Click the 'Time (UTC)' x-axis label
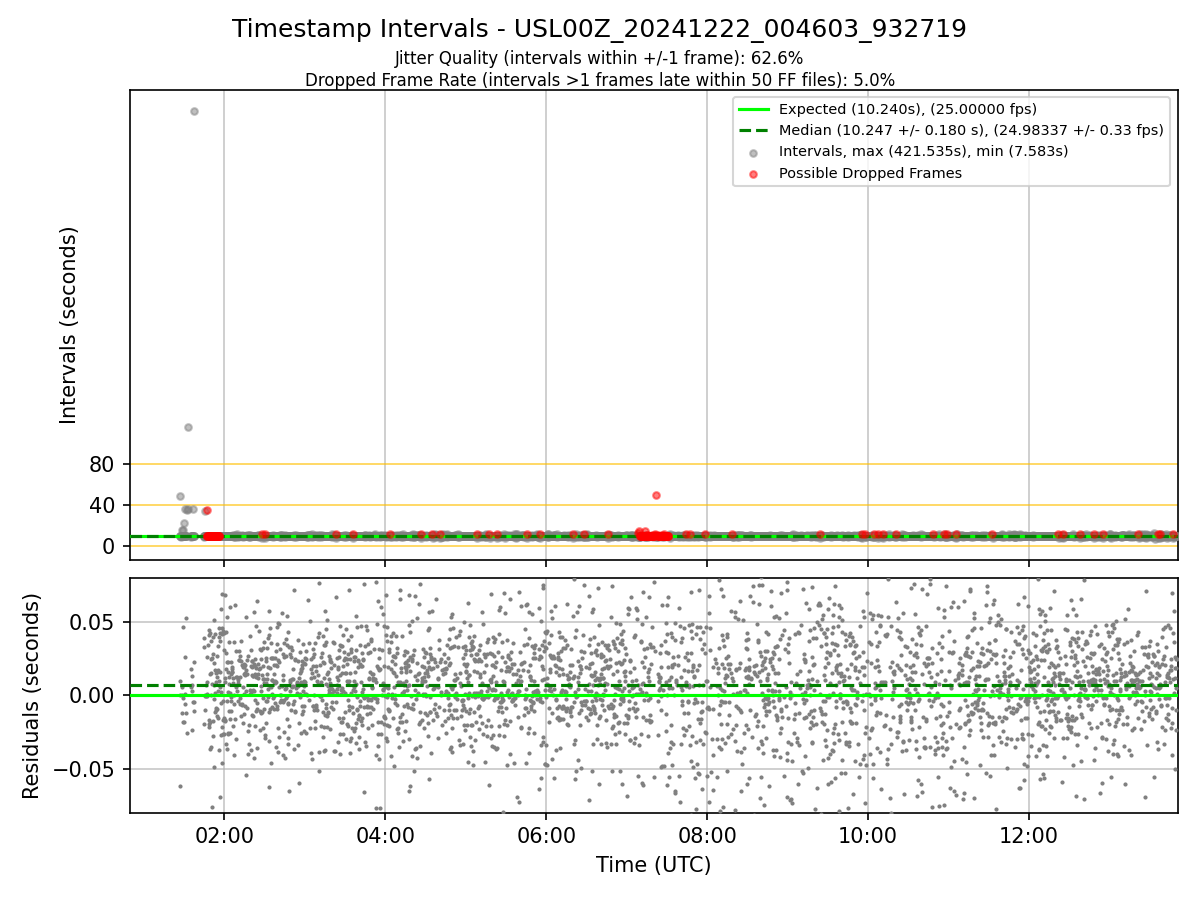1200x900 pixels. point(653,865)
